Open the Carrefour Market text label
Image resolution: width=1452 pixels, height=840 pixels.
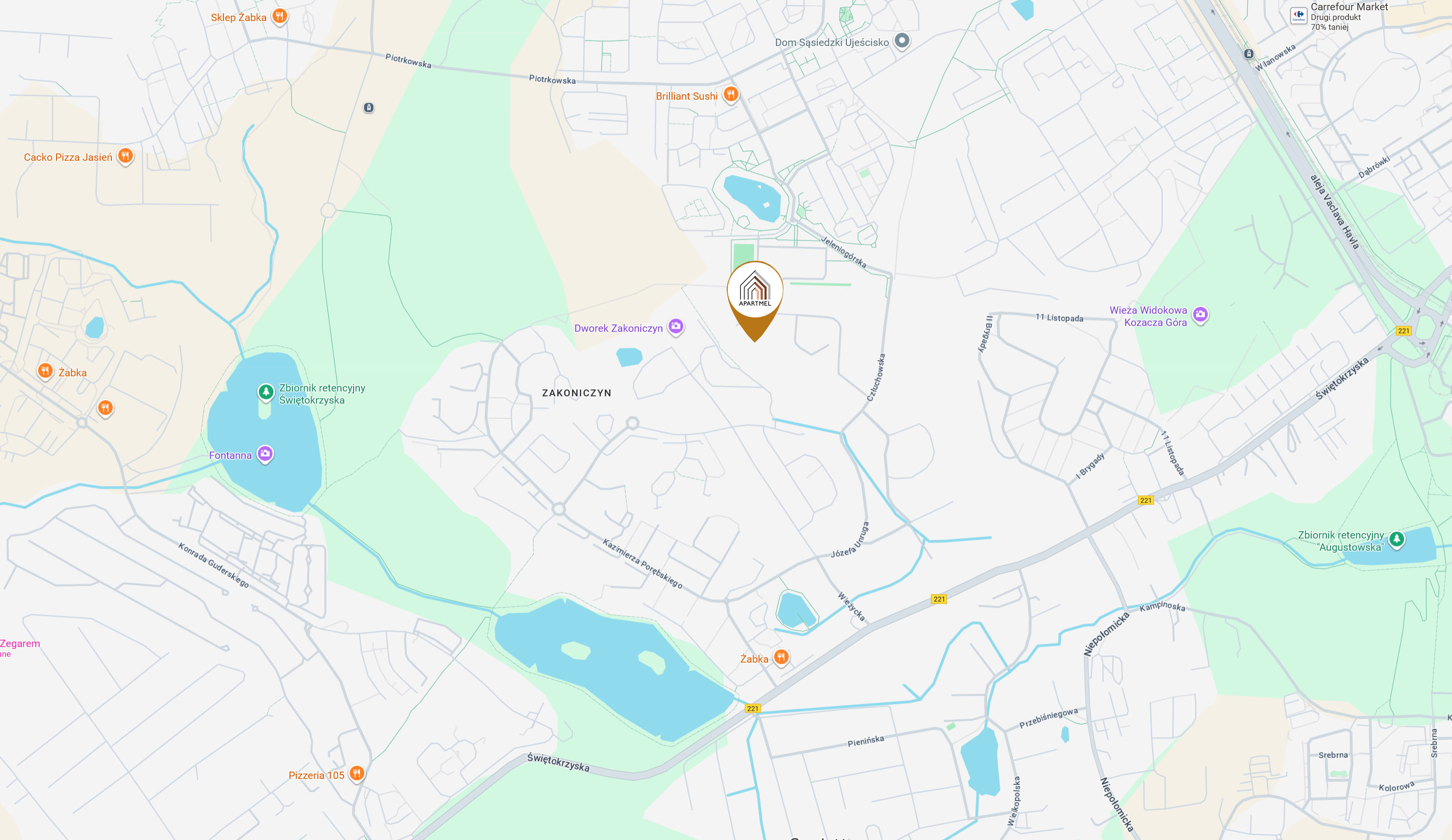pos(1349,7)
